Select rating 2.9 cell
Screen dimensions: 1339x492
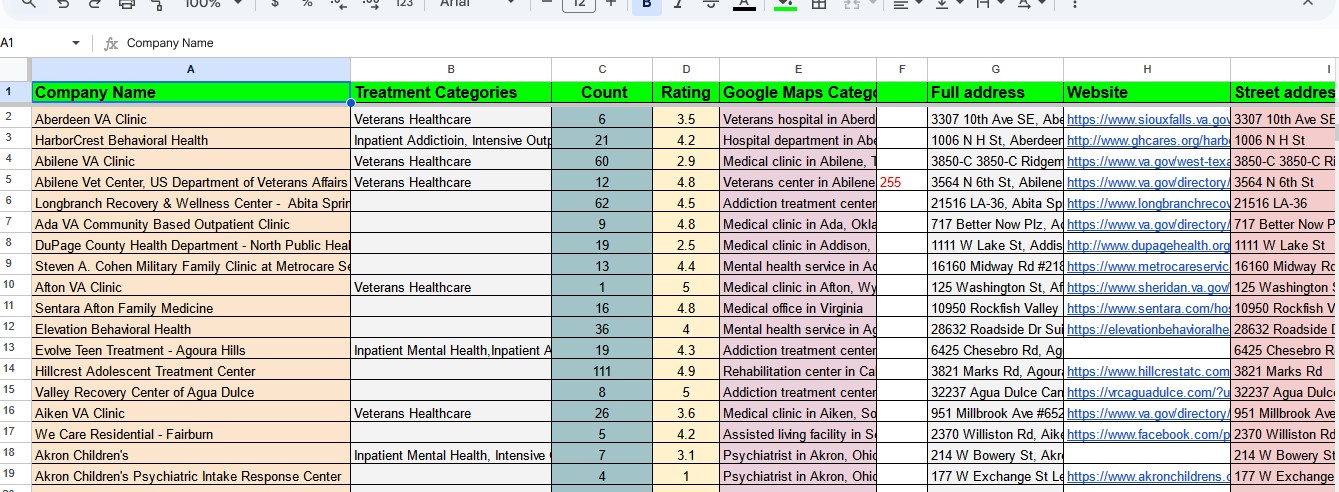686,161
